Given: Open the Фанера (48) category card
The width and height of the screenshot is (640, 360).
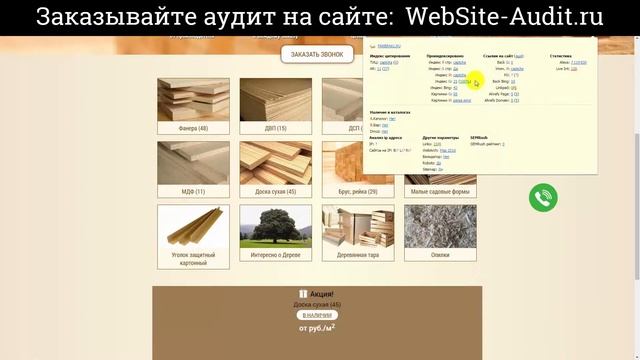Looking at the screenshot, I should (193, 106).
